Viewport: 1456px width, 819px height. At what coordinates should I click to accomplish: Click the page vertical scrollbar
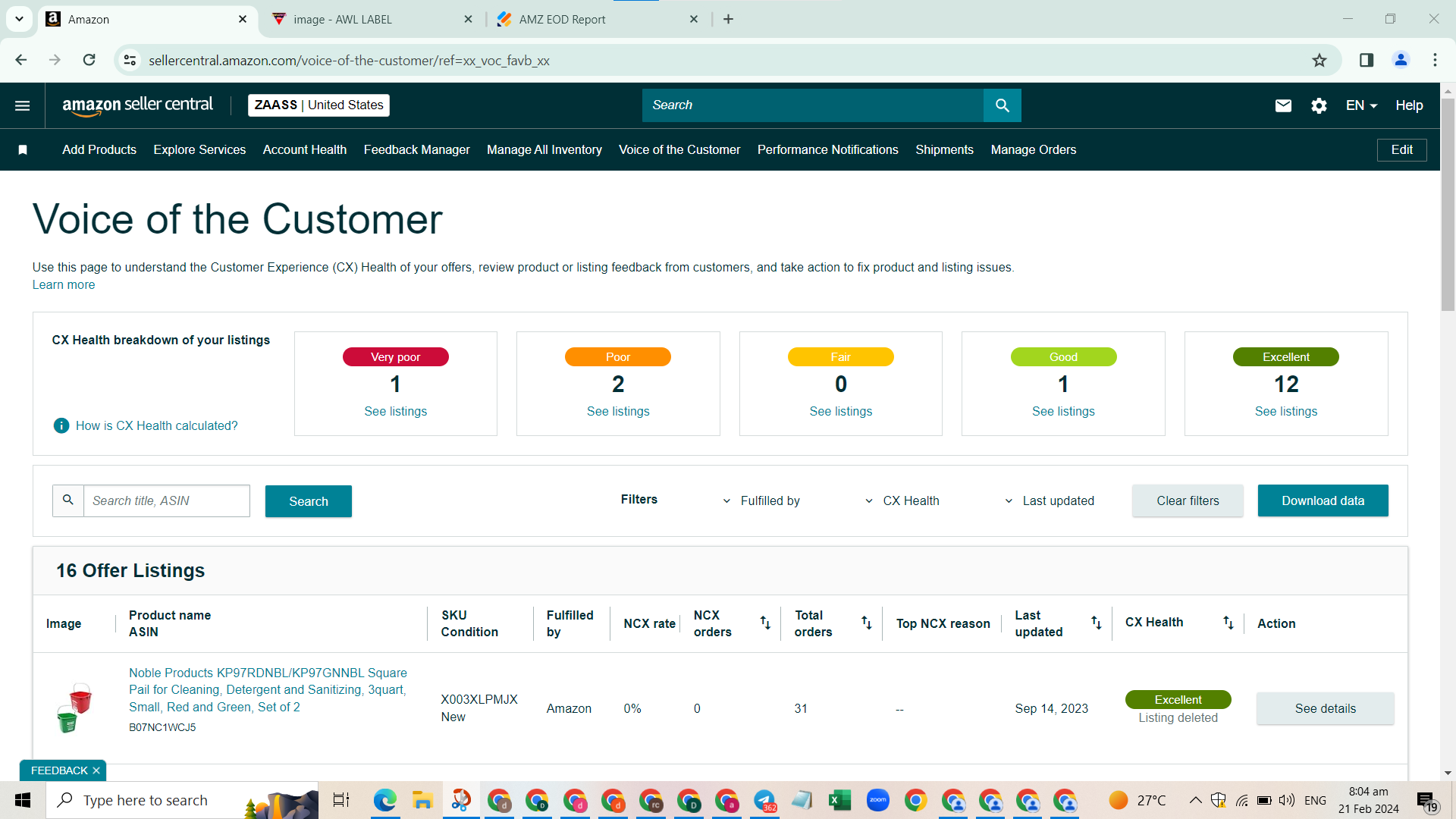tap(1448, 205)
